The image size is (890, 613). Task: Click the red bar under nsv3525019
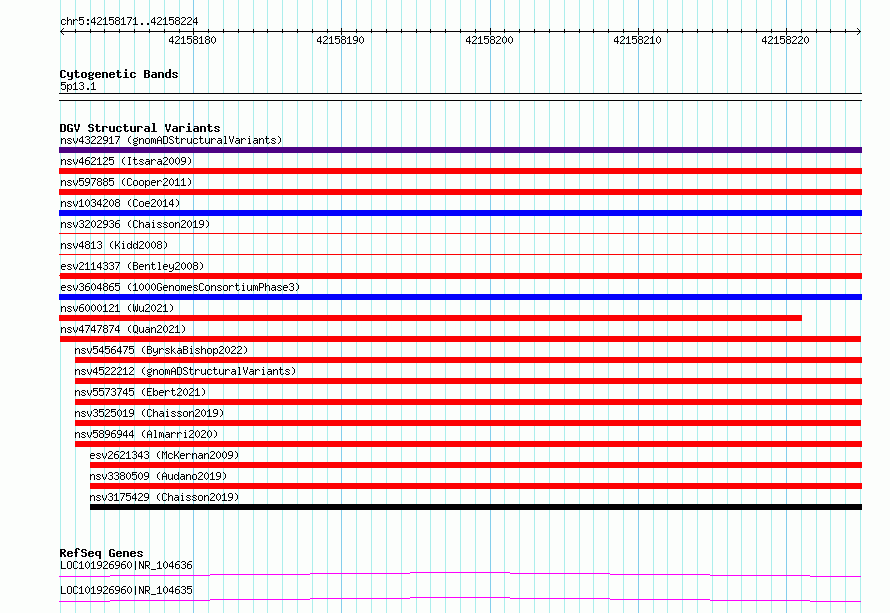tap(468, 423)
